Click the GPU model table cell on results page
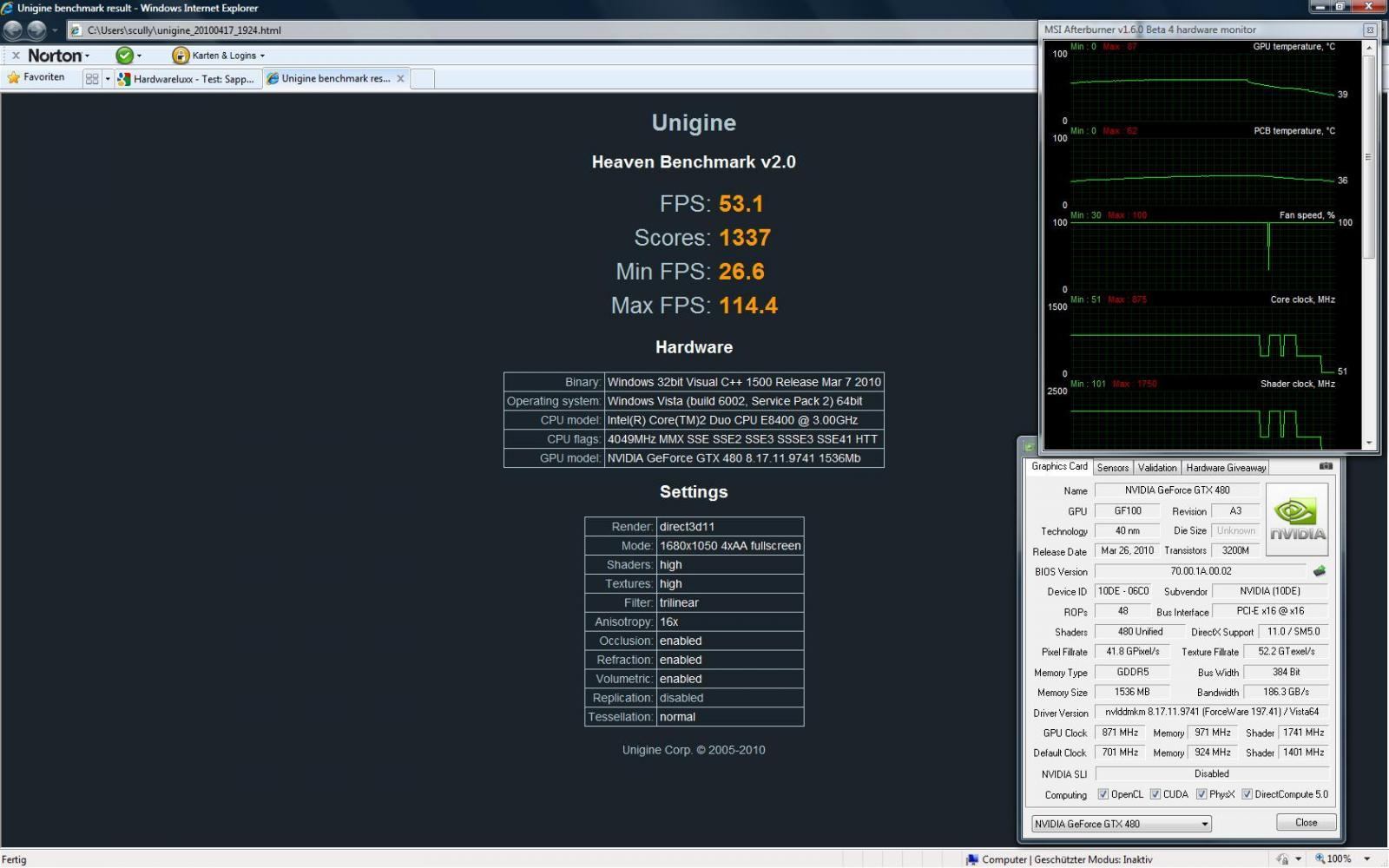Image resolution: width=1389 pixels, height=868 pixels. (744, 458)
